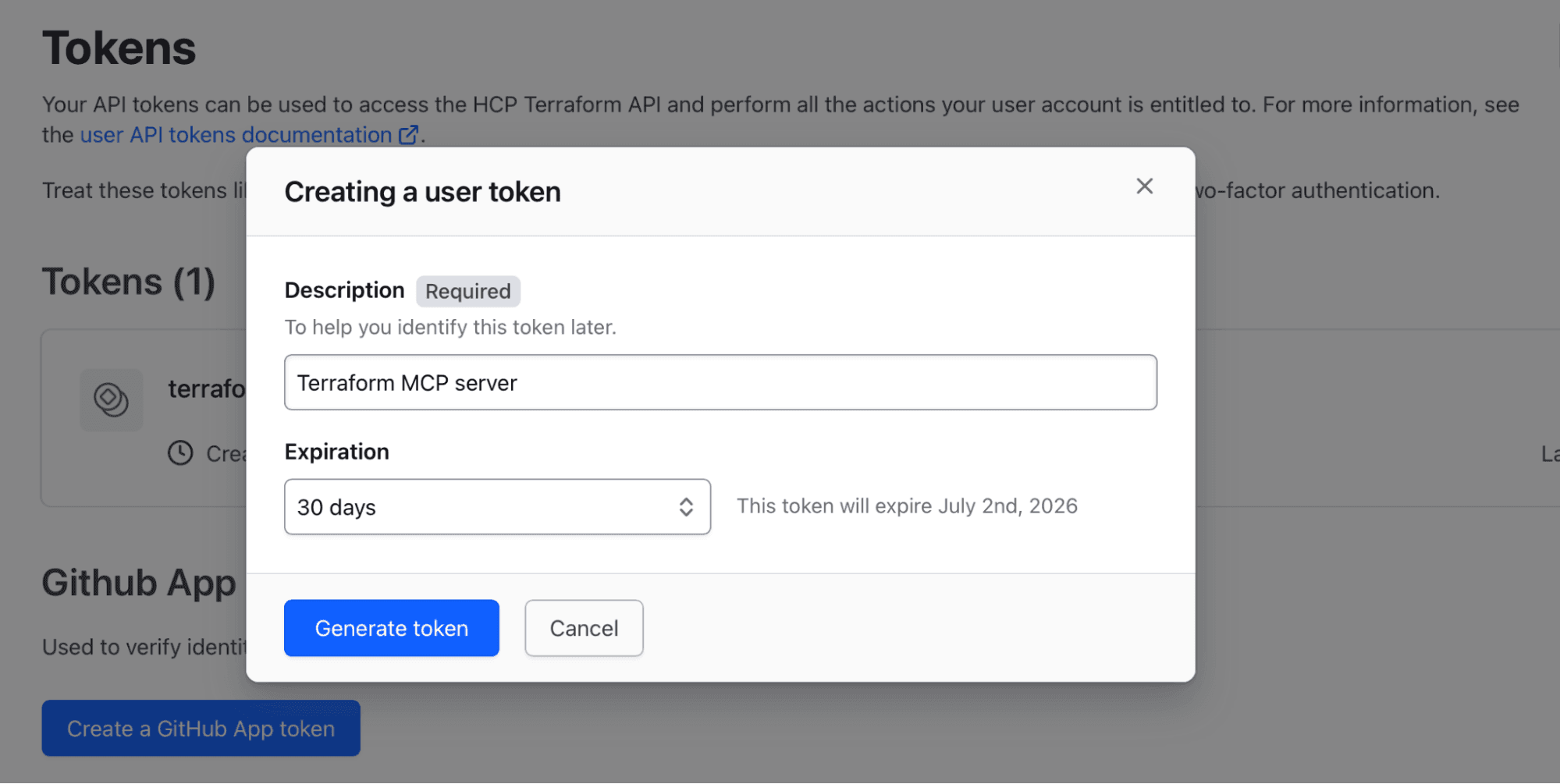This screenshot has width=1560, height=784.
Task: Click 'To help you identify this token later.' hint
Action: 450,327
